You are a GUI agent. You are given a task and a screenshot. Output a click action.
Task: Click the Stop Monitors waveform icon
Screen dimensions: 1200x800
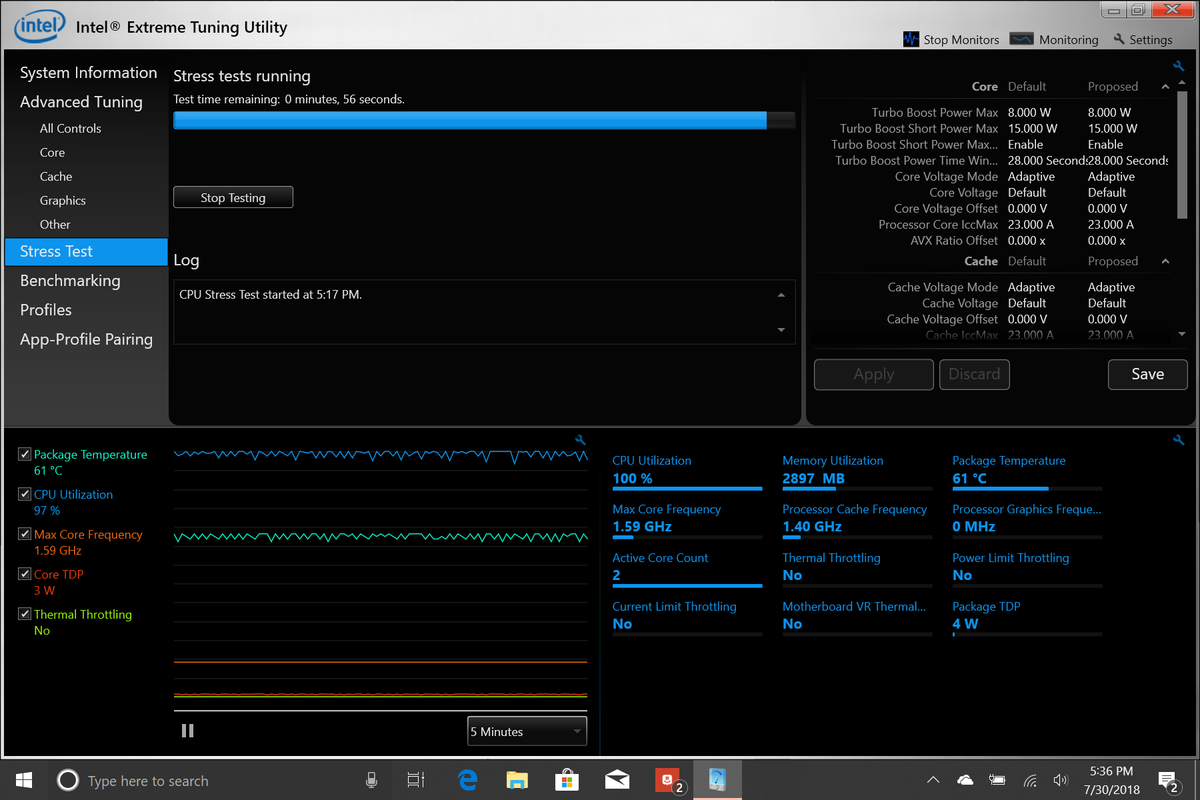[x=910, y=39]
